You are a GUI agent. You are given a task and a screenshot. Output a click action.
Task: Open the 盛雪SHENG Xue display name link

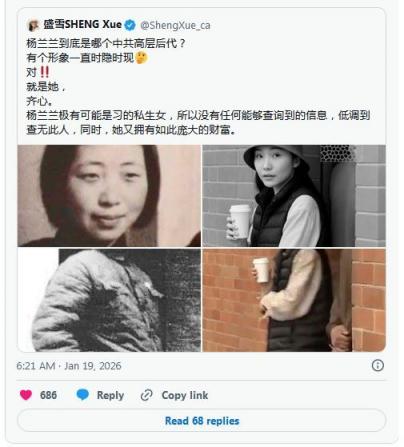pyautogui.click(x=82, y=25)
